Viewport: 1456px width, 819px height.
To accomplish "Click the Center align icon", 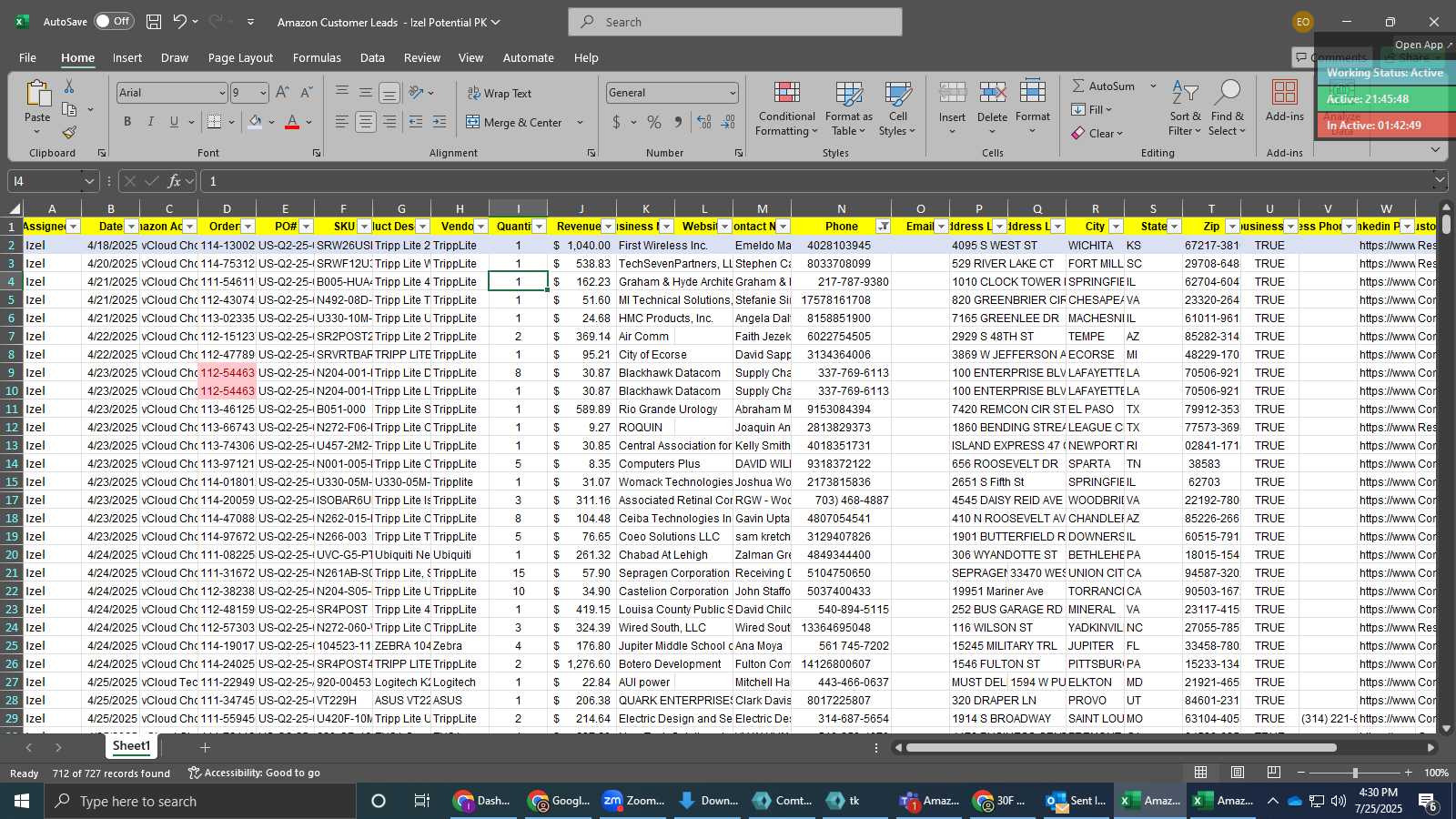I will (366, 122).
